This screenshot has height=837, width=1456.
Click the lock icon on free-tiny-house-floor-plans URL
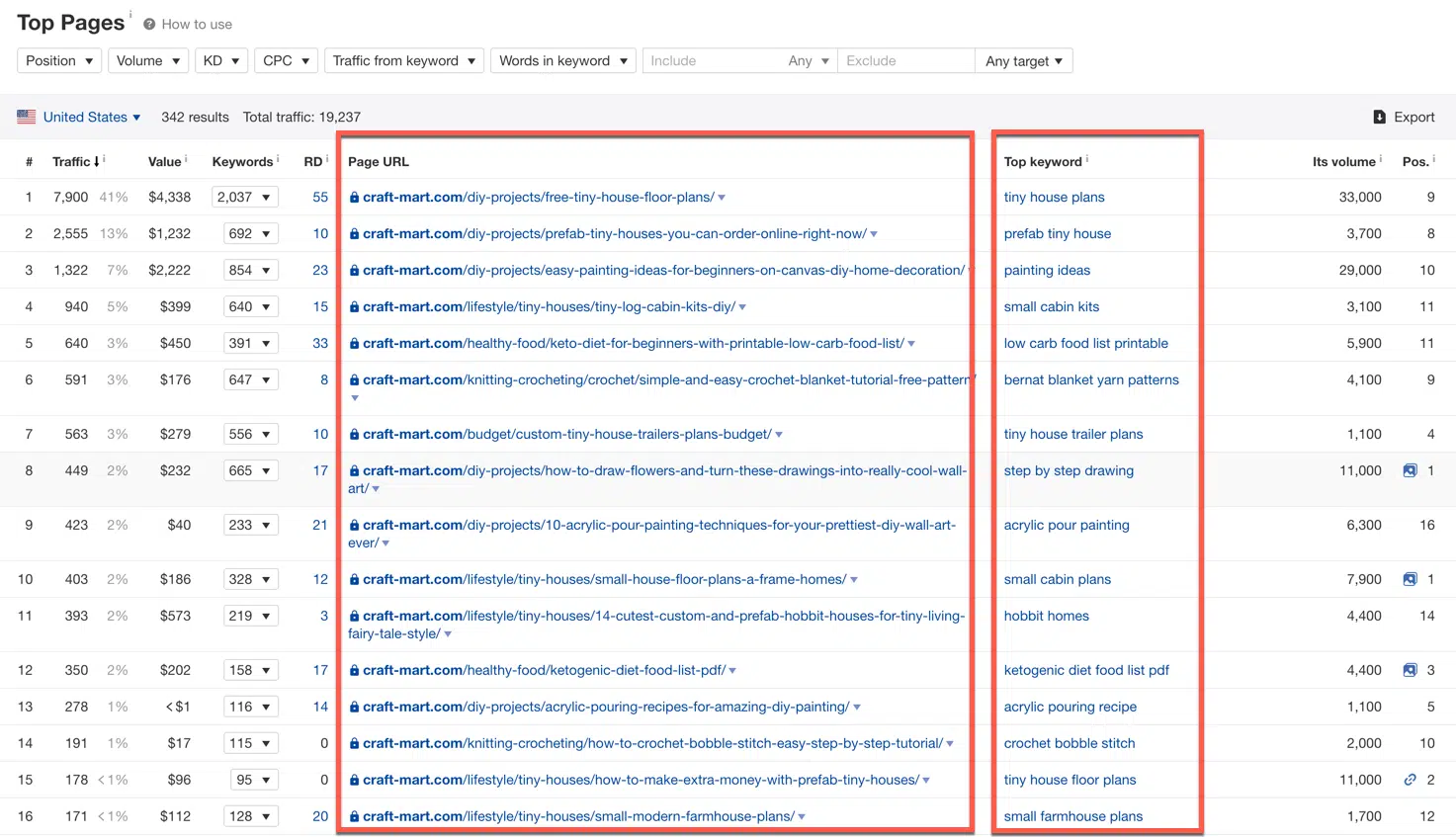(355, 197)
